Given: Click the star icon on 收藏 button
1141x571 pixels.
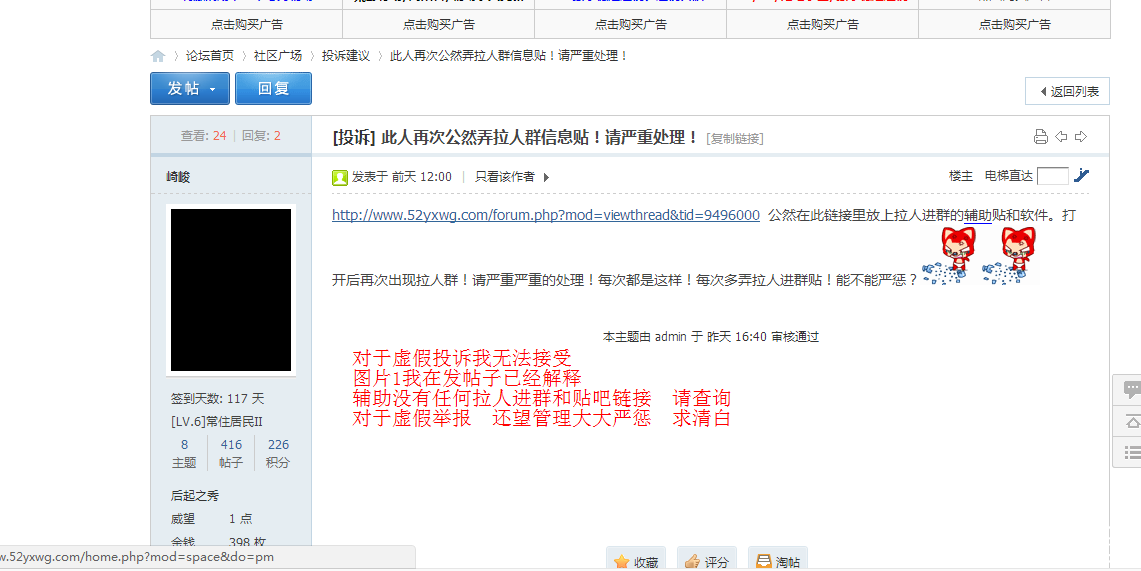Looking at the screenshot, I should tap(621, 562).
